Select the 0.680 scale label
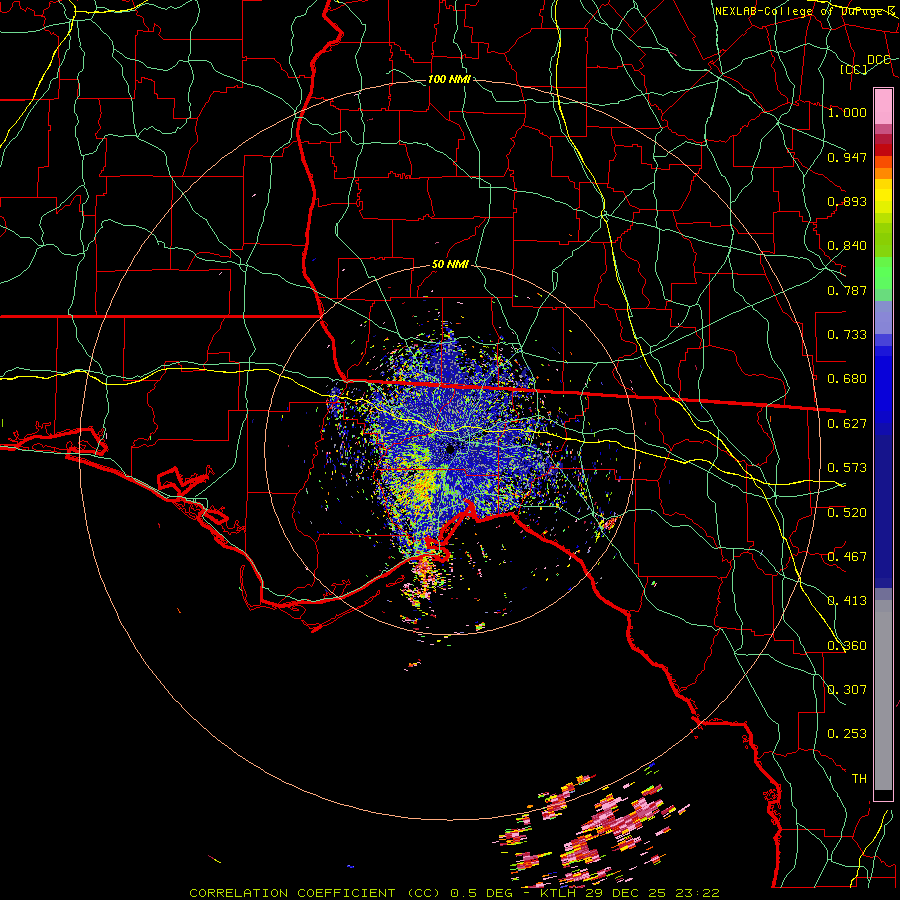Viewport: 900px width, 900px height. tap(847, 379)
